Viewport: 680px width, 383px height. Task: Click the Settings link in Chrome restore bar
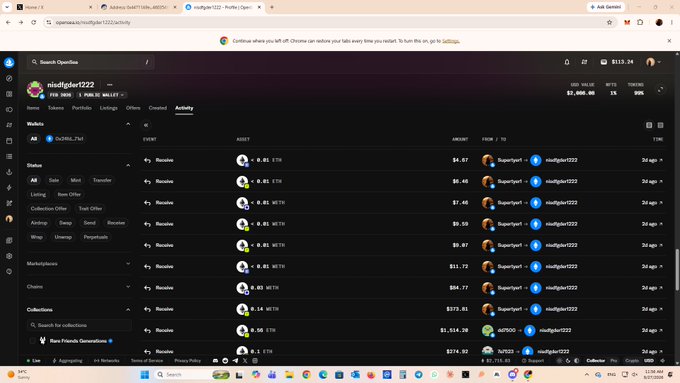pos(450,41)
